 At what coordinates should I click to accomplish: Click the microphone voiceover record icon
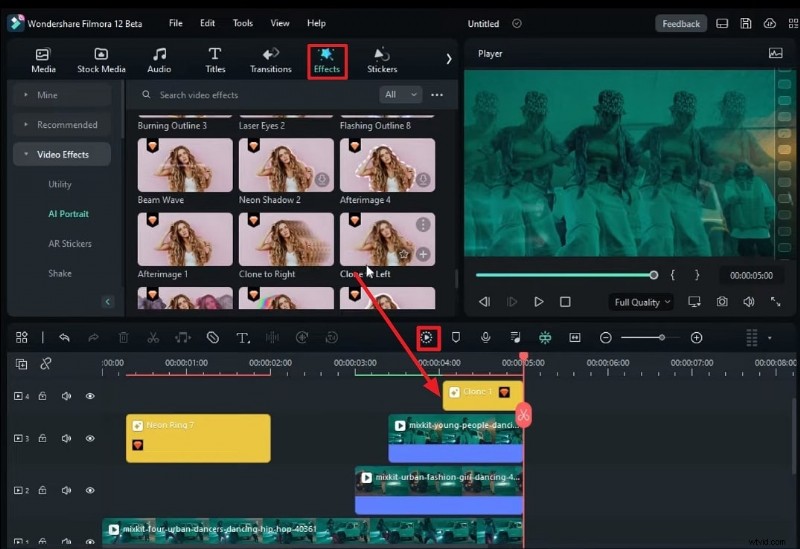coord(485,338)
